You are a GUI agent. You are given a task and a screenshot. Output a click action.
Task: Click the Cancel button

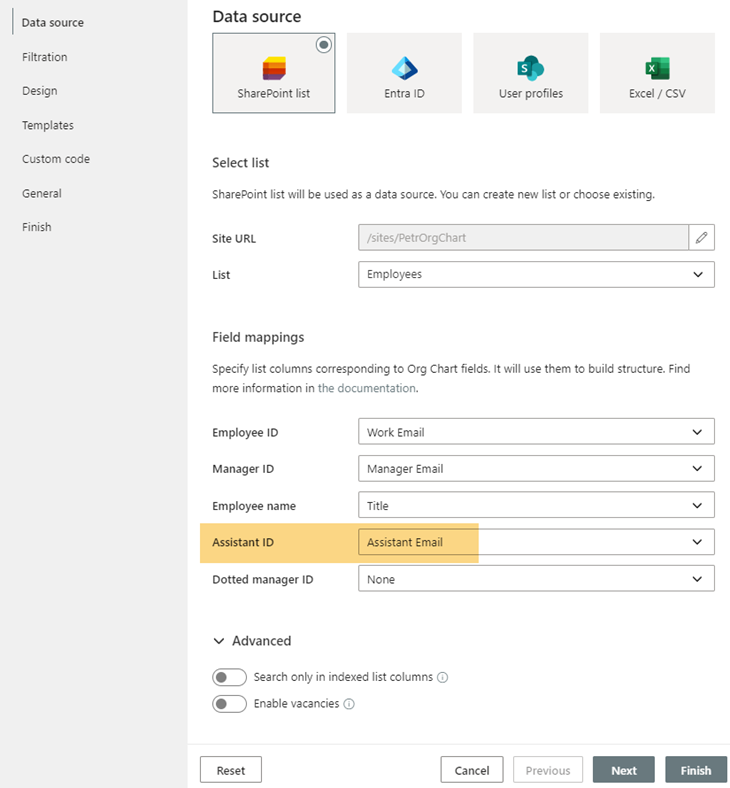pyautogui.click(x=472, y=770)
